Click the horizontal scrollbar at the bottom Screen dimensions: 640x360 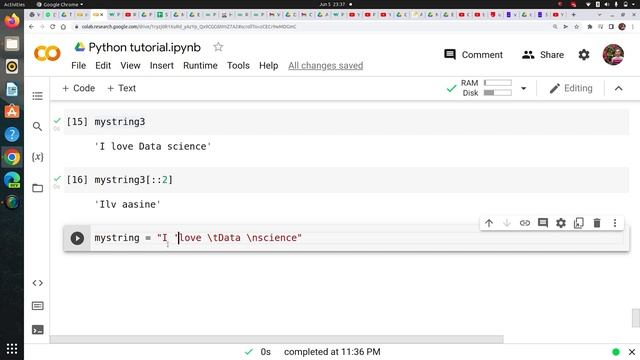(x=277, y=339)
